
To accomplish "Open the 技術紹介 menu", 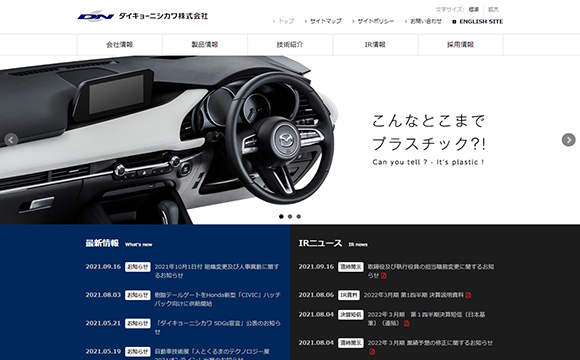I will 290,45.
